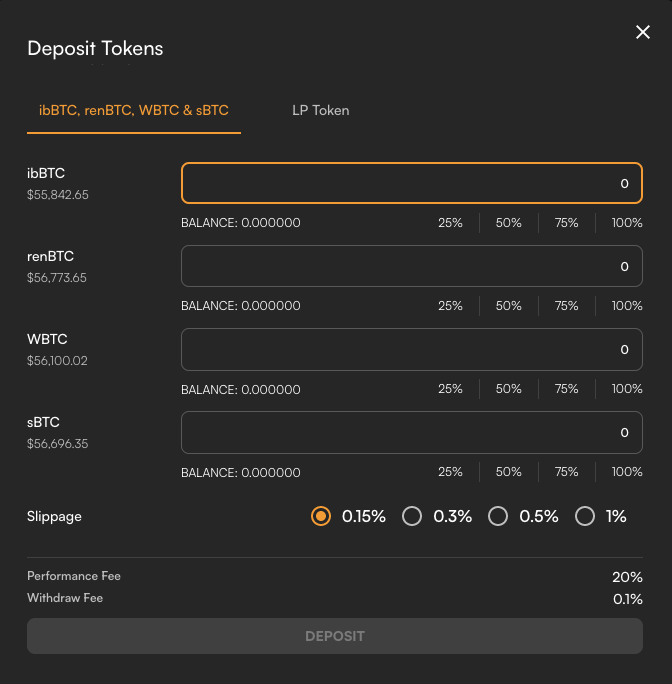Focus the ibBTC amount input field
The width and height of the screenshot is (672, 684).
(x=411, y=183)
